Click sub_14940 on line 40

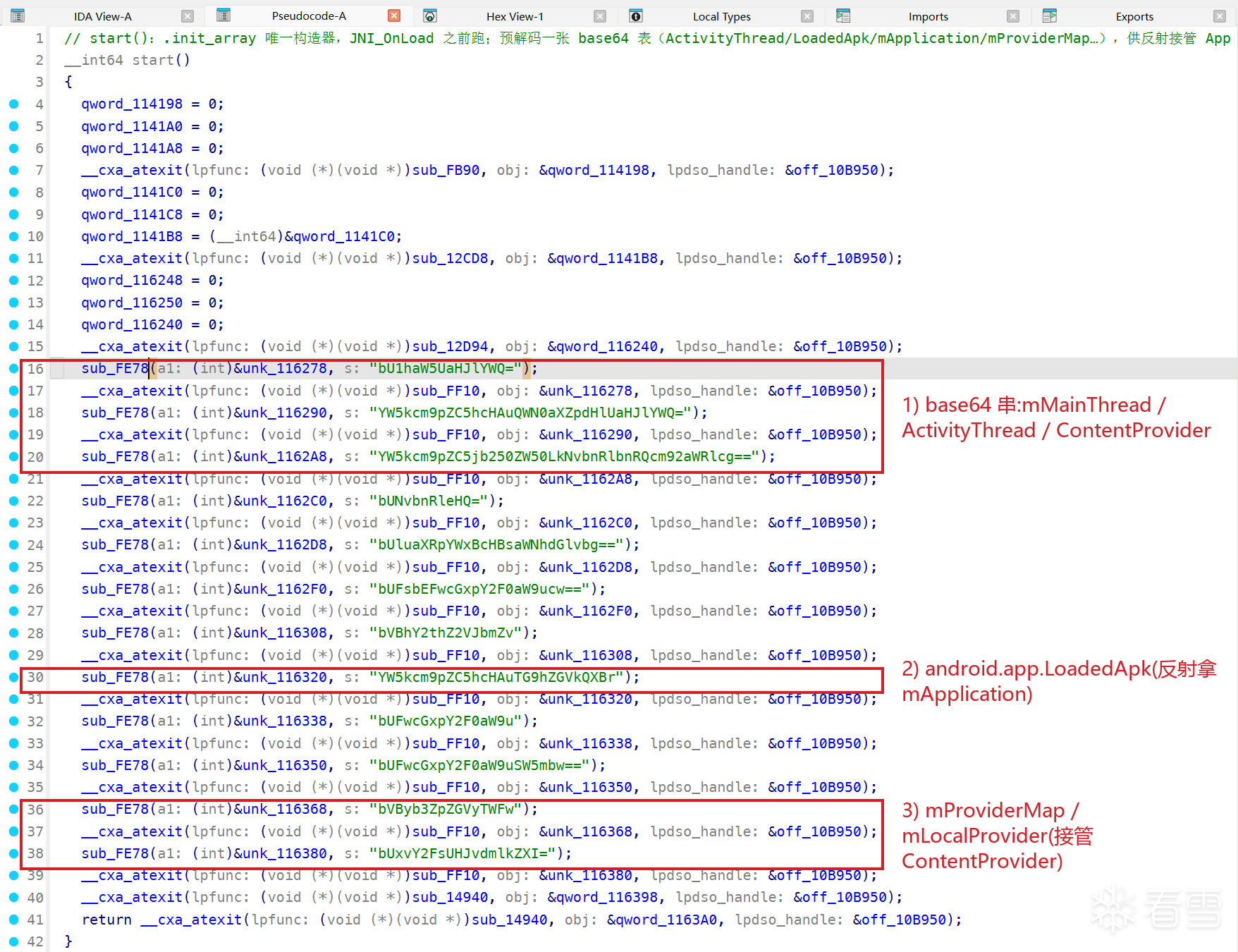tap(451, 897)
